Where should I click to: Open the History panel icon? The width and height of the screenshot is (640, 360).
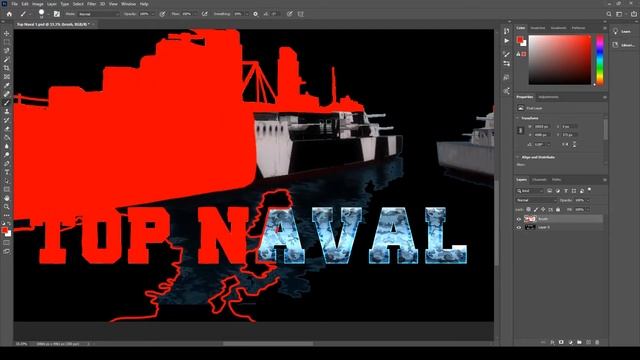[x=507, y=31]
